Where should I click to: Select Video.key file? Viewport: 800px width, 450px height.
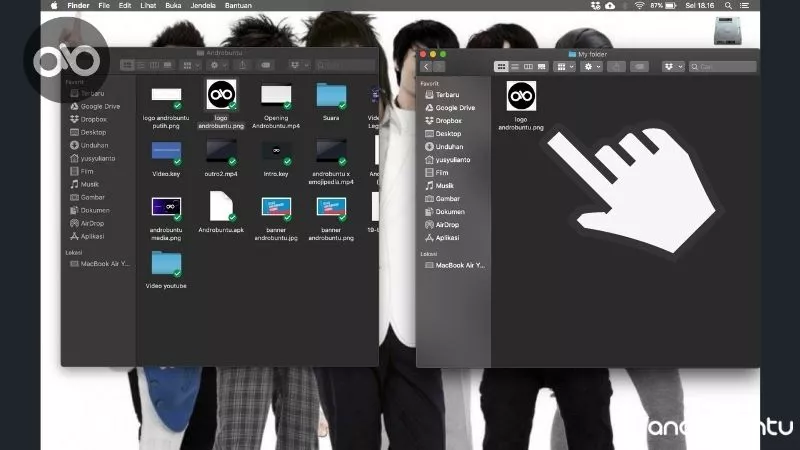(166, 159)
